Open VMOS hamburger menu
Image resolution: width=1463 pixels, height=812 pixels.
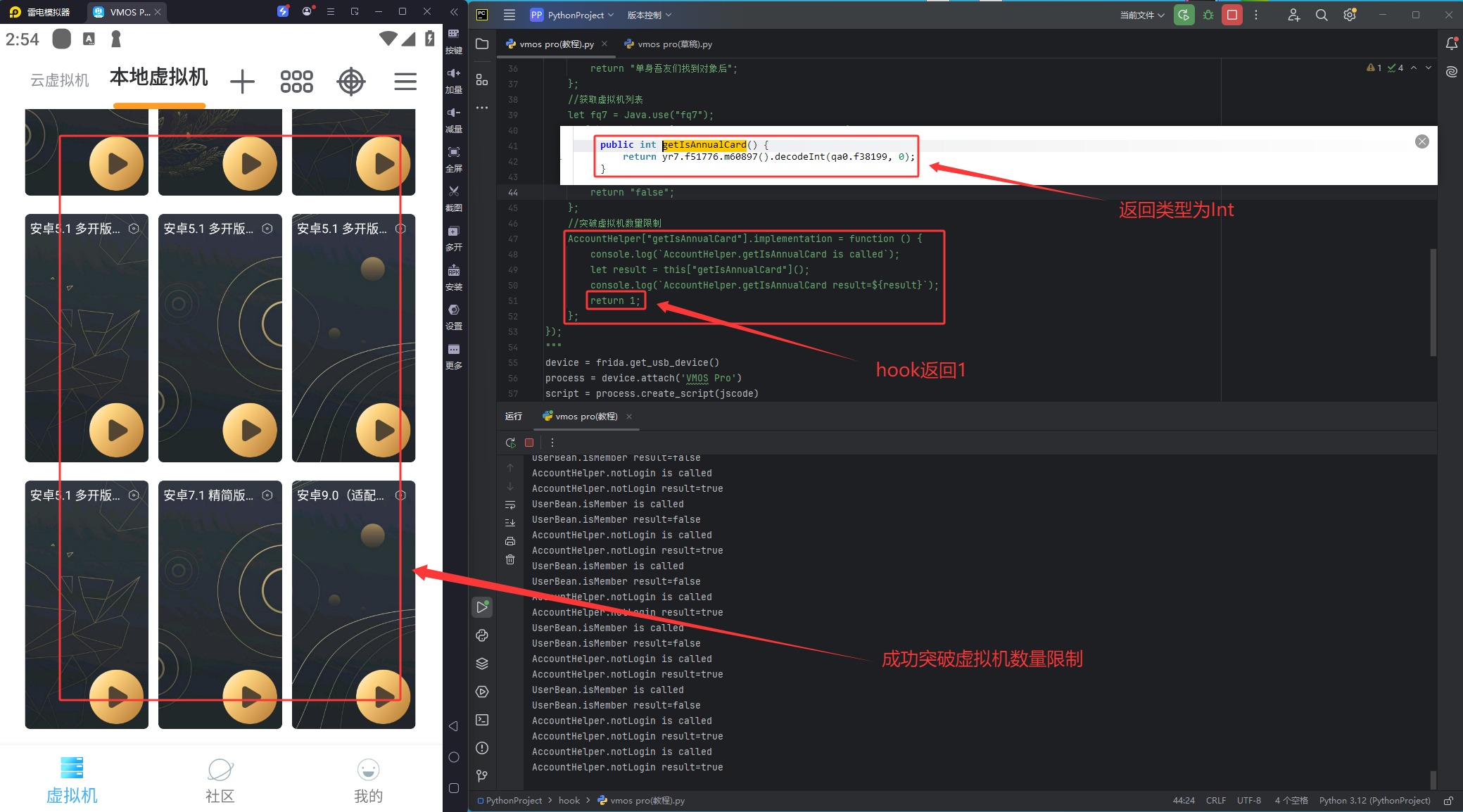pos(405,81)
